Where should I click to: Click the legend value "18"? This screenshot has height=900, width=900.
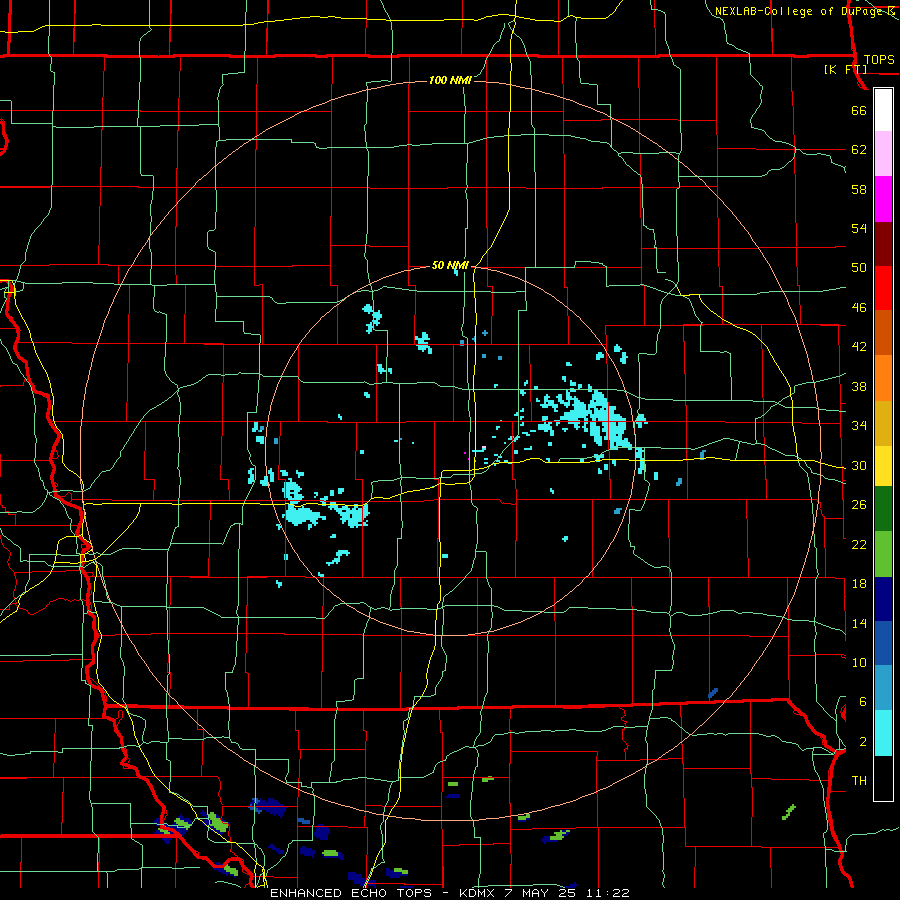859,584
